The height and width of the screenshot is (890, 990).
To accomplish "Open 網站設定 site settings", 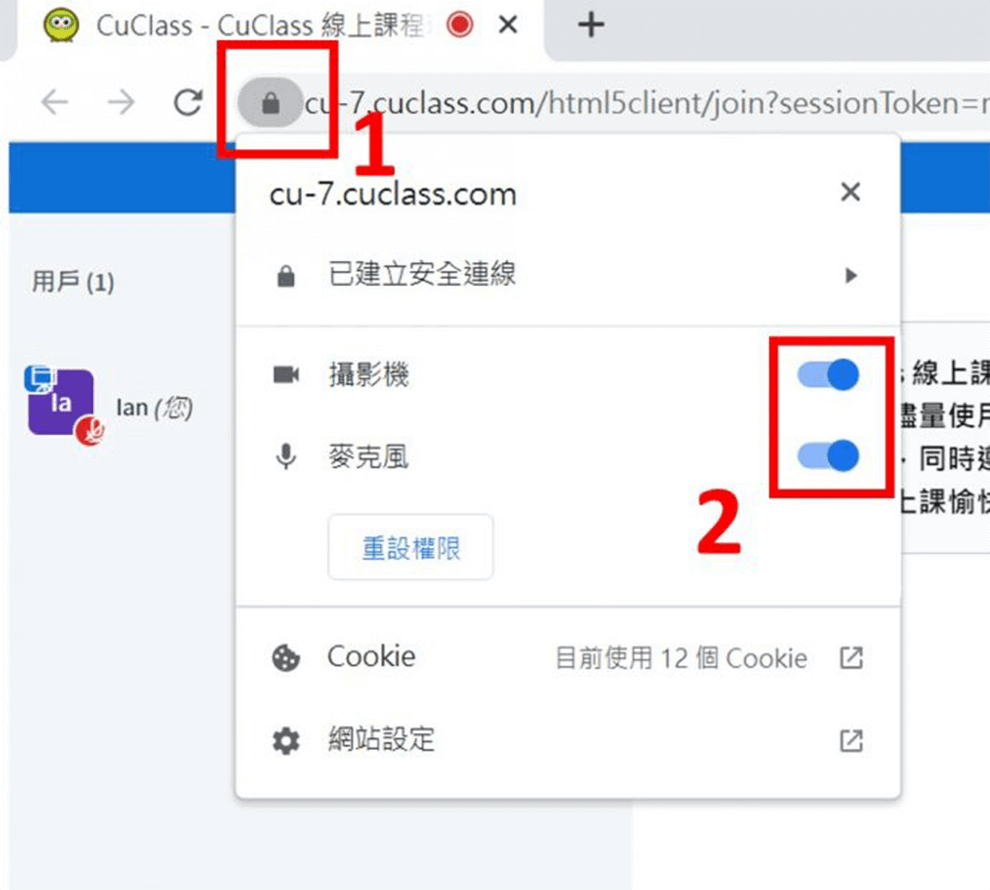I will point(568,740).
